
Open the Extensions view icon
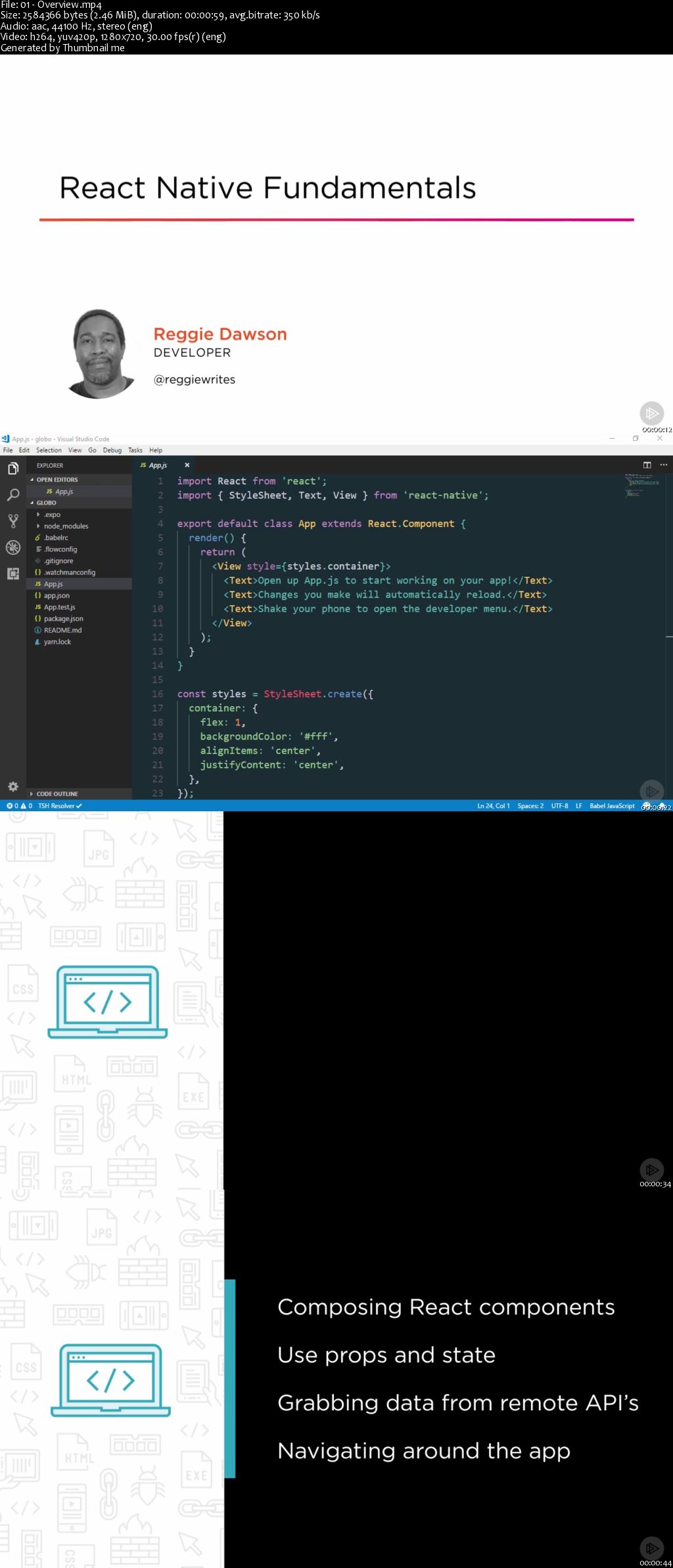[x=12, y=573]
